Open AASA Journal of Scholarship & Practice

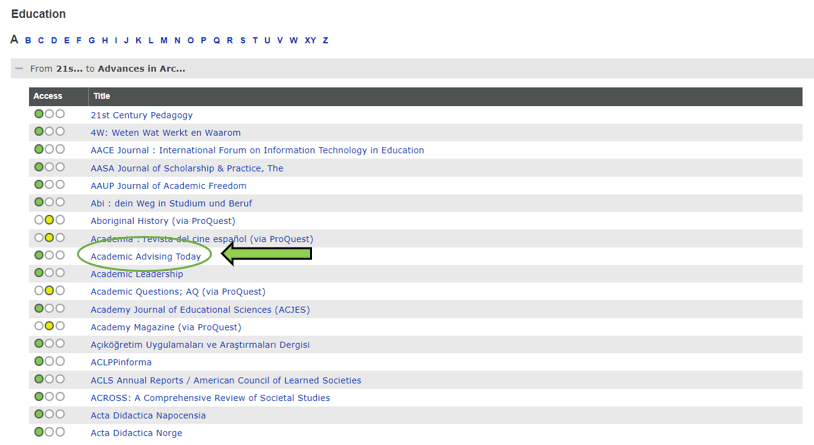[x=187, y=168]
